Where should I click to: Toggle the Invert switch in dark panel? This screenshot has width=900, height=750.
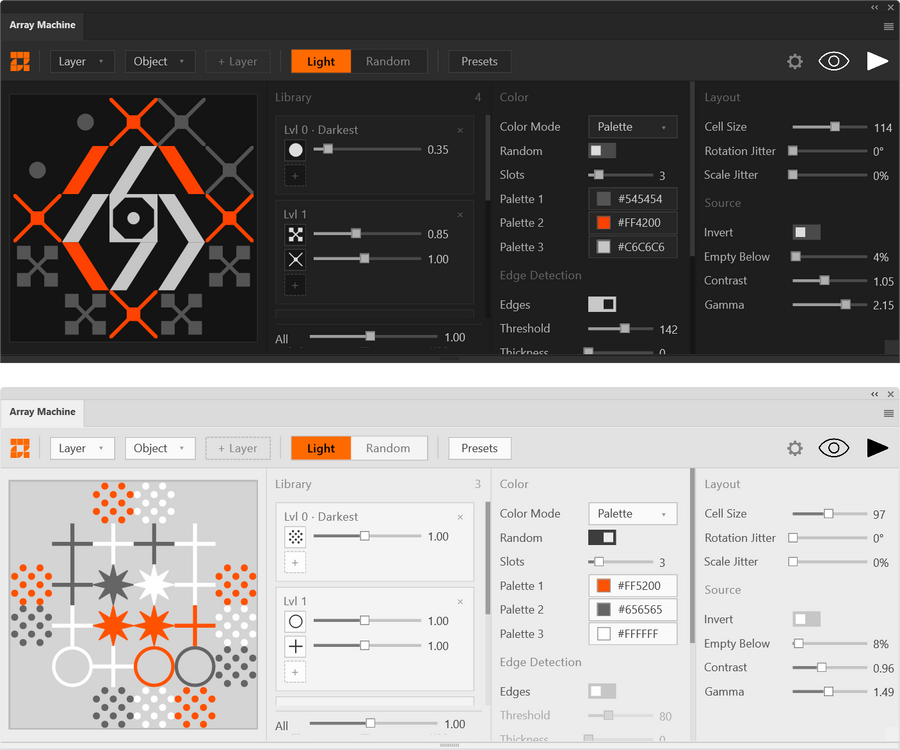[806, 232]
